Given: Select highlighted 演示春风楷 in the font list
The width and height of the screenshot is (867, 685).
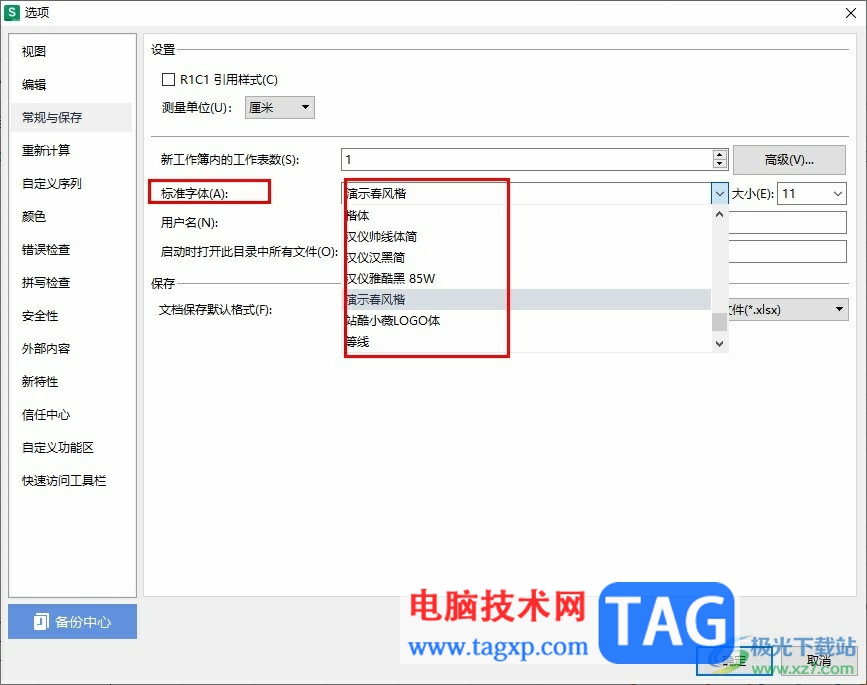Looking at the screenshot, I should click(527, 300).
